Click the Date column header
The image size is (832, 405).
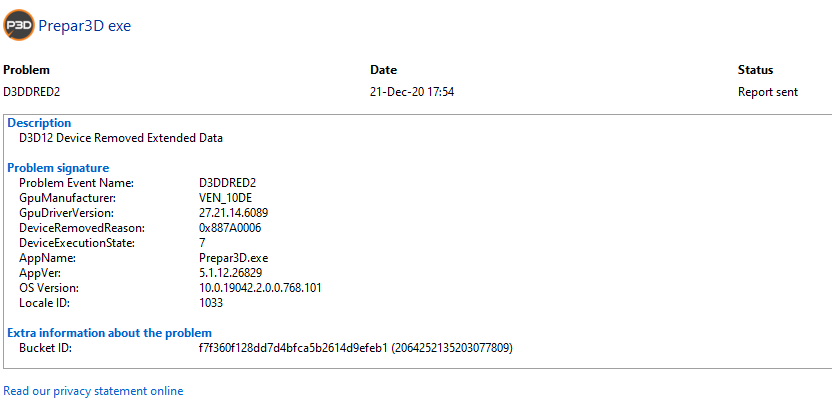click(x=383, y=70)
